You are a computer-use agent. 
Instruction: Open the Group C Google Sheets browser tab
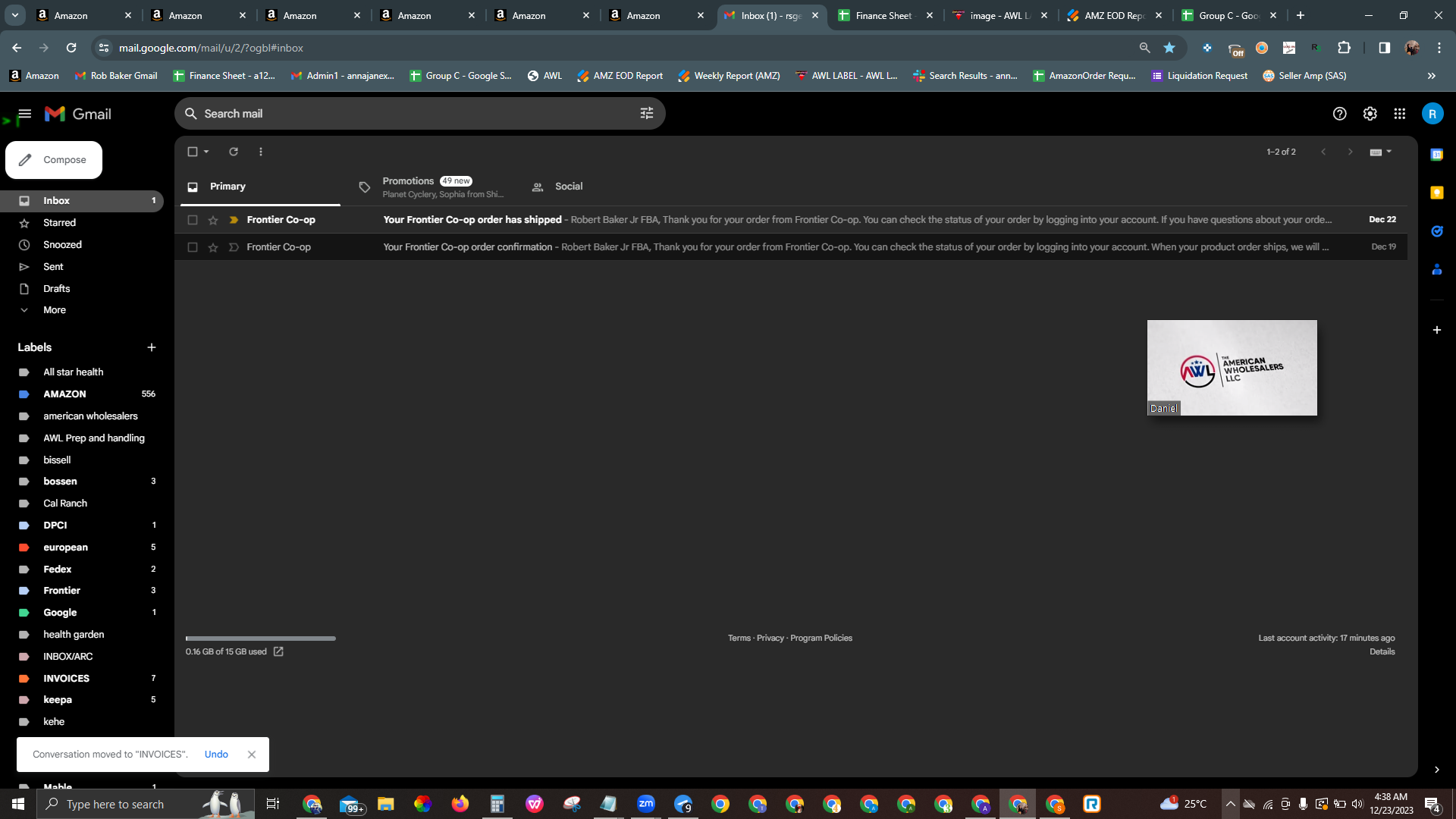point(1229,15)
